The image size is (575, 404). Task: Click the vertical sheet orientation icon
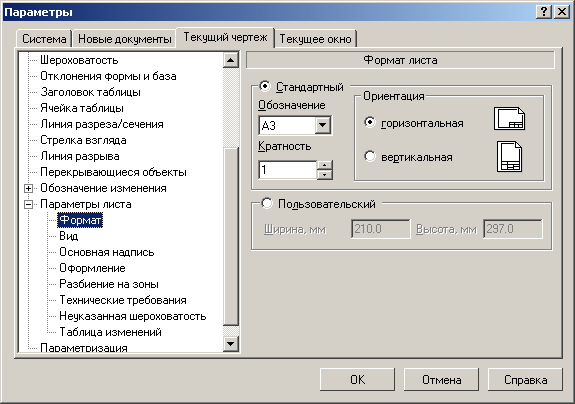tap(509, 157)
